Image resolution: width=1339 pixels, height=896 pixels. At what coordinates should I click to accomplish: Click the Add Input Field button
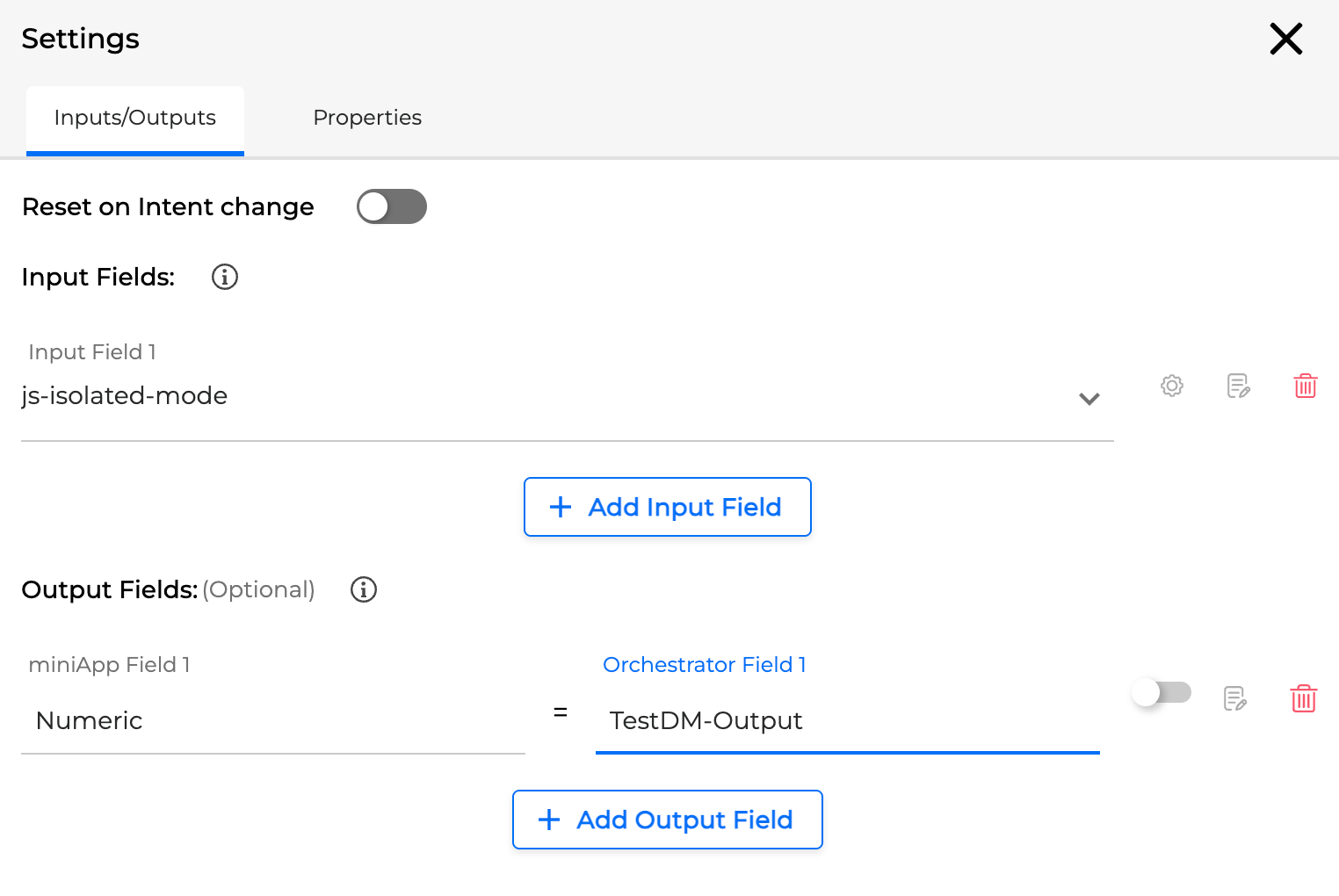(x=668, y=507)
